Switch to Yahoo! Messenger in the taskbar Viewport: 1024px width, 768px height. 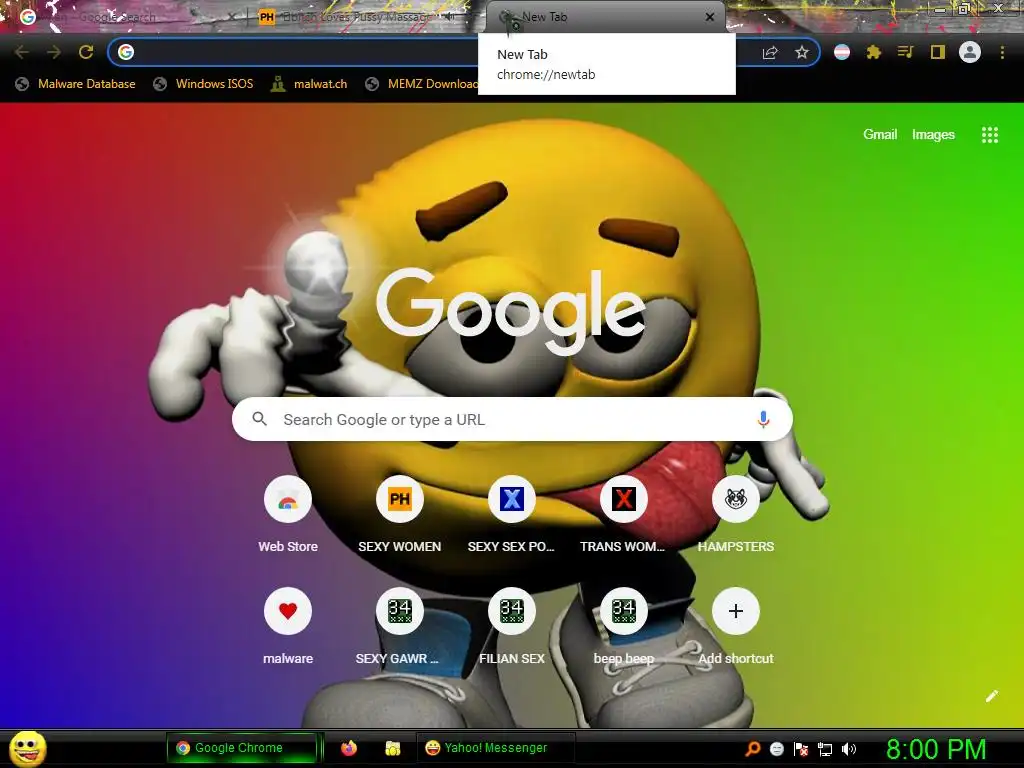click(x=495, y=748)
